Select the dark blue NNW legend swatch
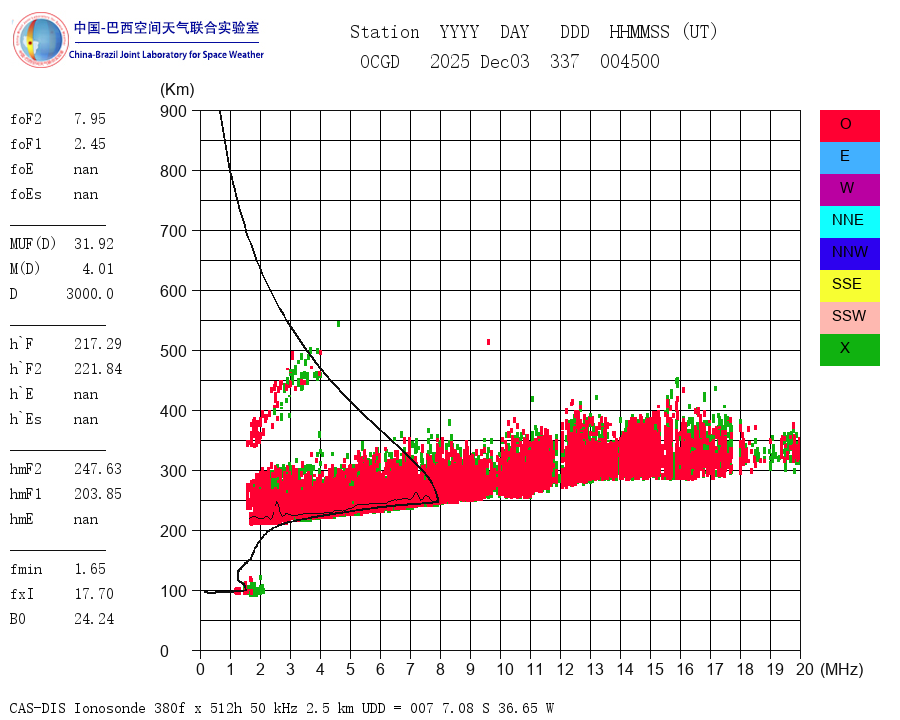Viewport: 900px width, 720px height. click(x=849, y=254)
